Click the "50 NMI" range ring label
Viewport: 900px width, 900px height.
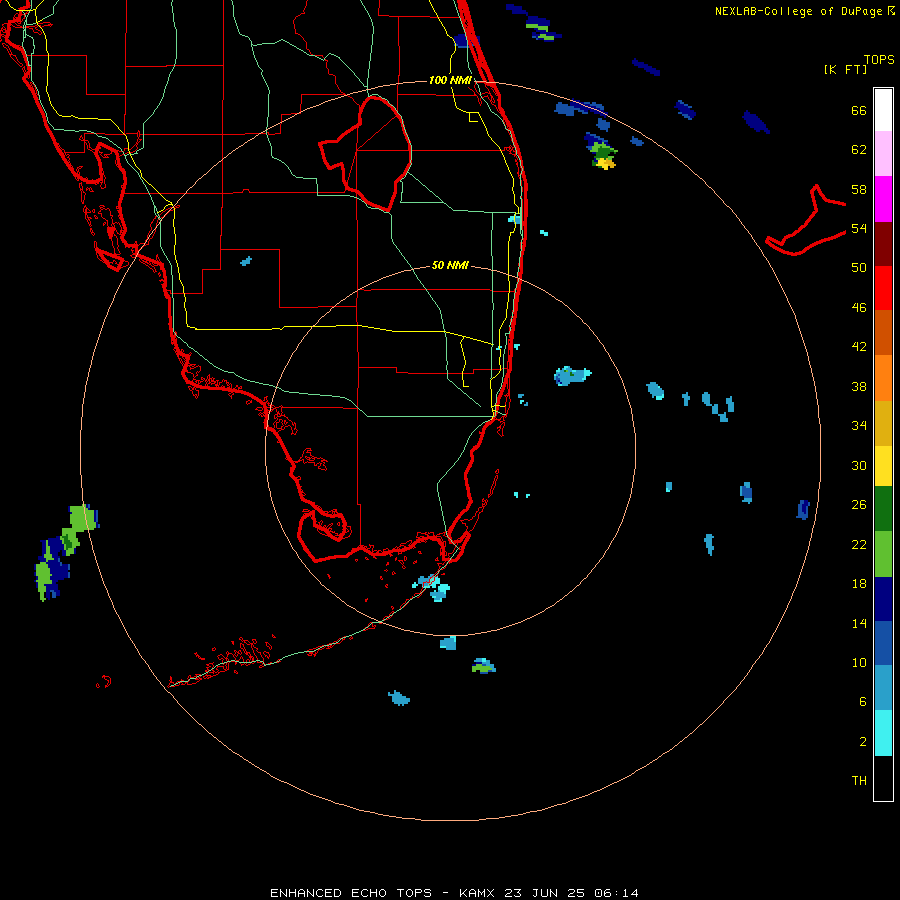click(450, 265)
